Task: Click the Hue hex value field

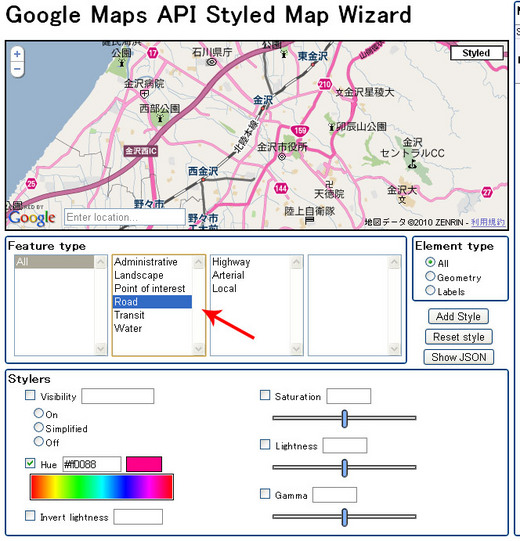Action: (x=92, y=464)
